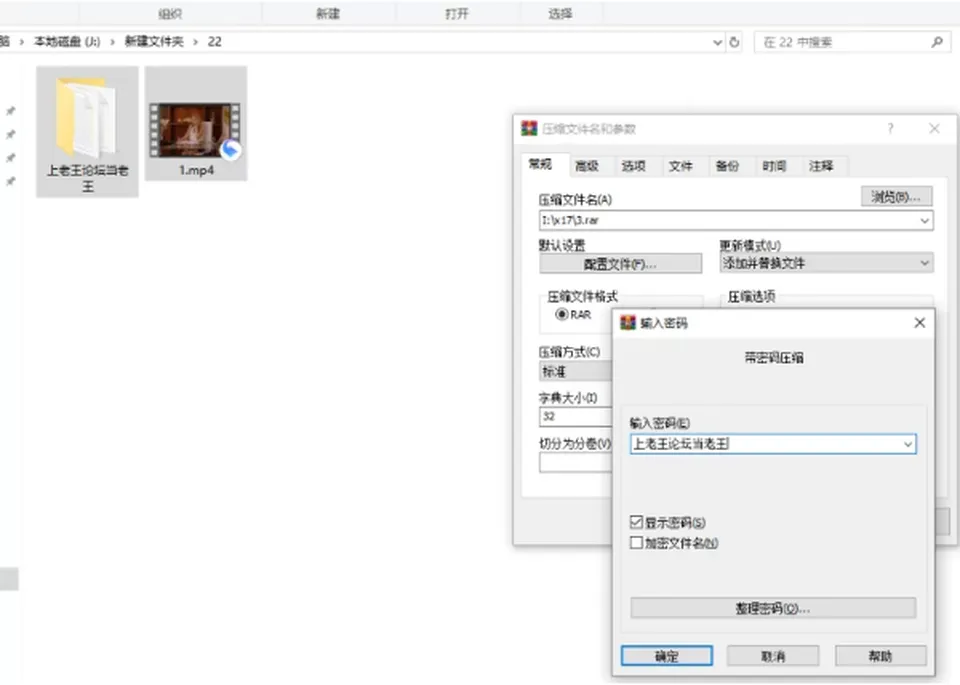Viewport: 960px width, 685px height.
Task: Click the WinRAR icon in 输入密码 title bar
Action: [628, 323]
